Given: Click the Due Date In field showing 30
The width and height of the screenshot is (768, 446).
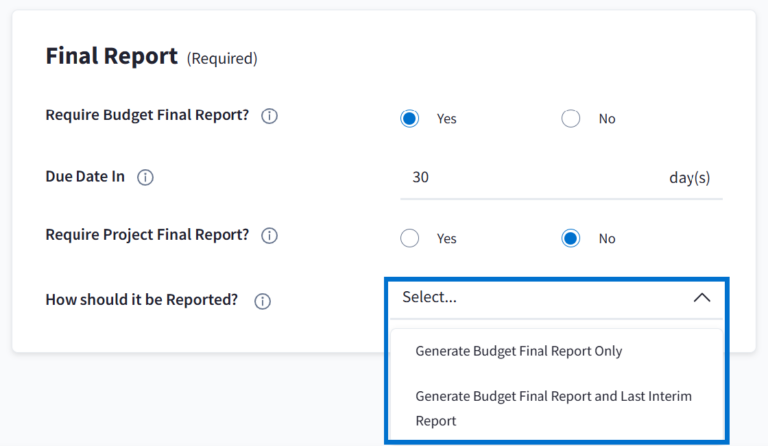Looking at the screenshot, I should coord(520,177).
